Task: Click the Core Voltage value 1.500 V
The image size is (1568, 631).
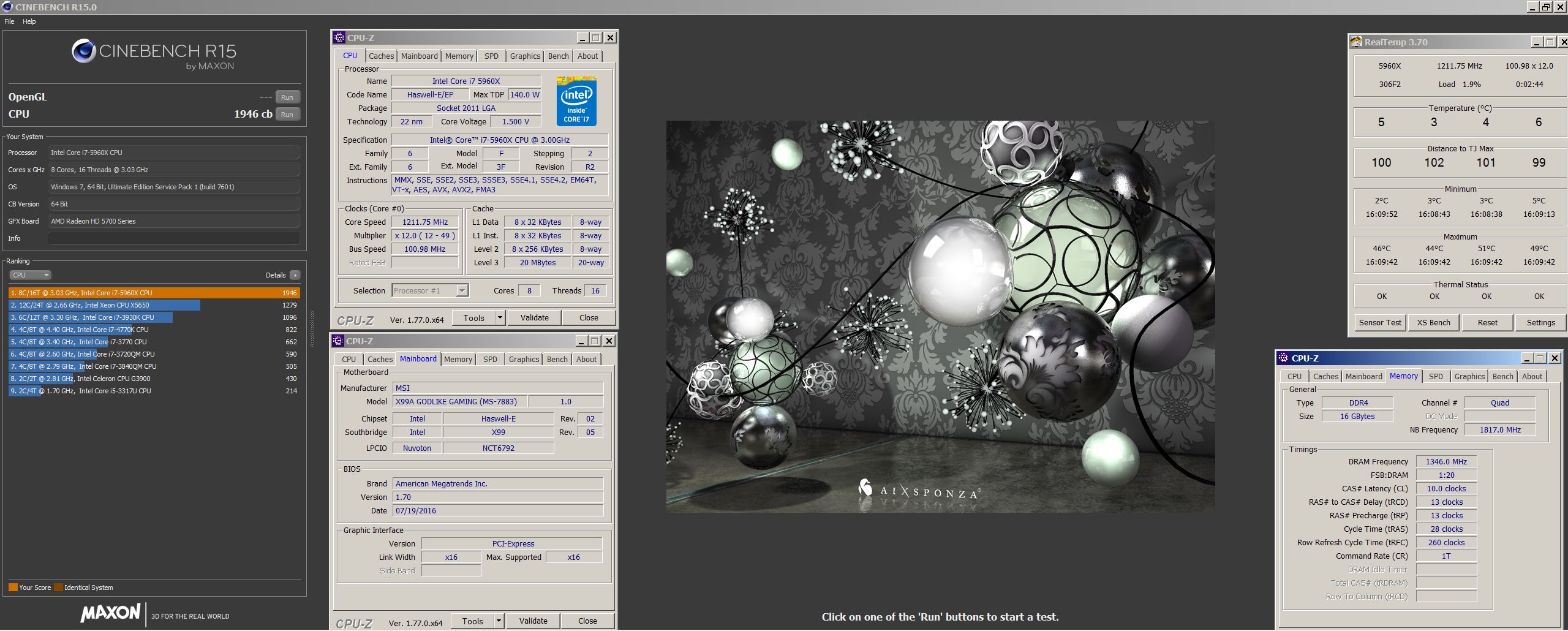Action: [516, 122]
